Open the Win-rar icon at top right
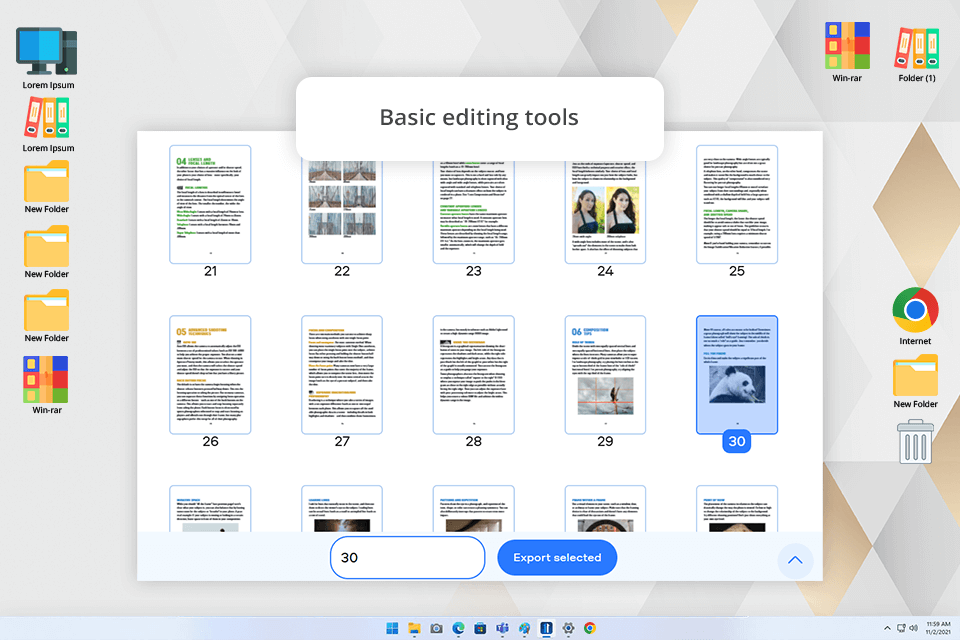The width and height of the screenshot is (960, 640). [x=847, y=52]
